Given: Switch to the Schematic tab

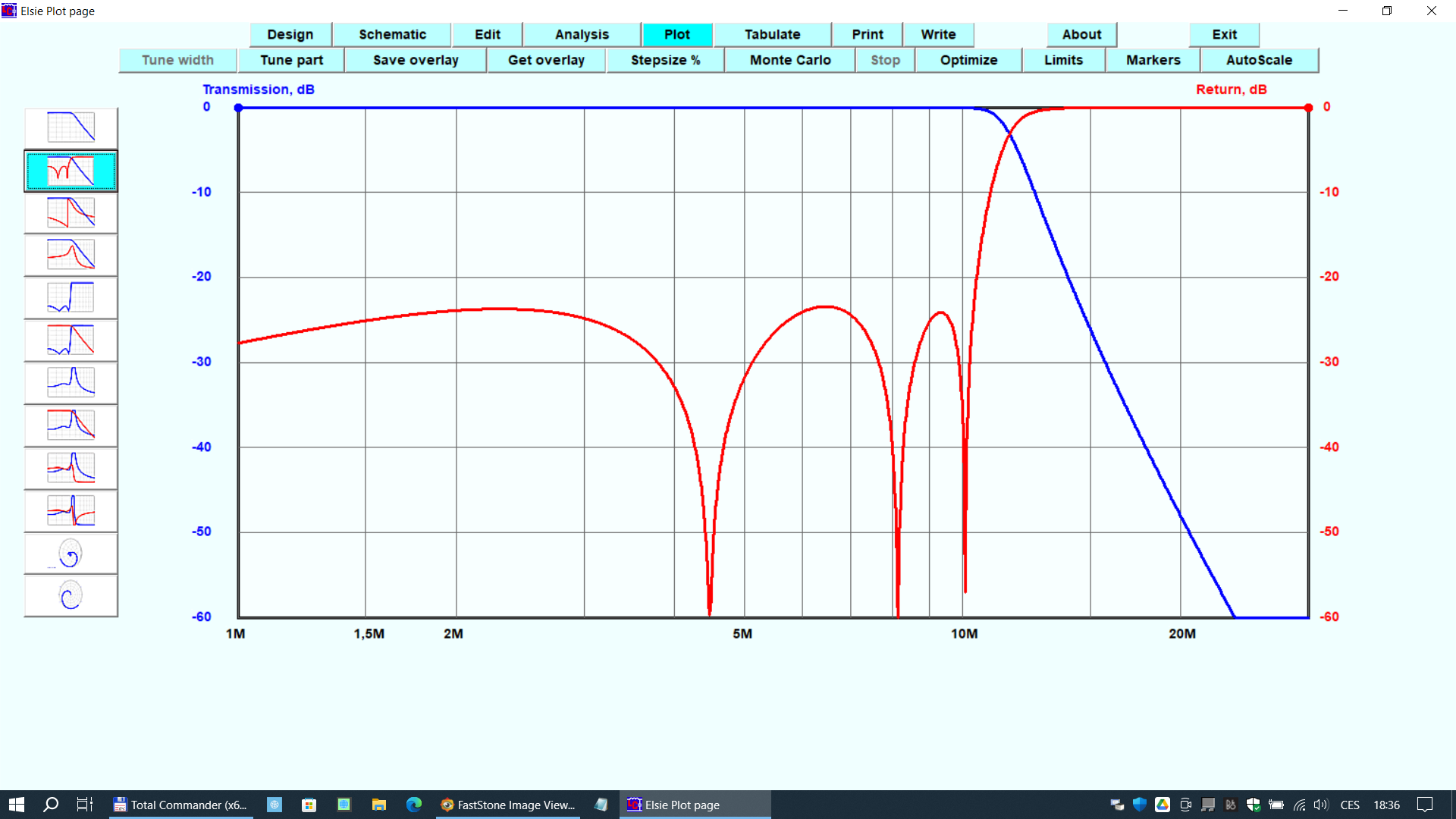Looking at the screenshot, I should (392, 35).
